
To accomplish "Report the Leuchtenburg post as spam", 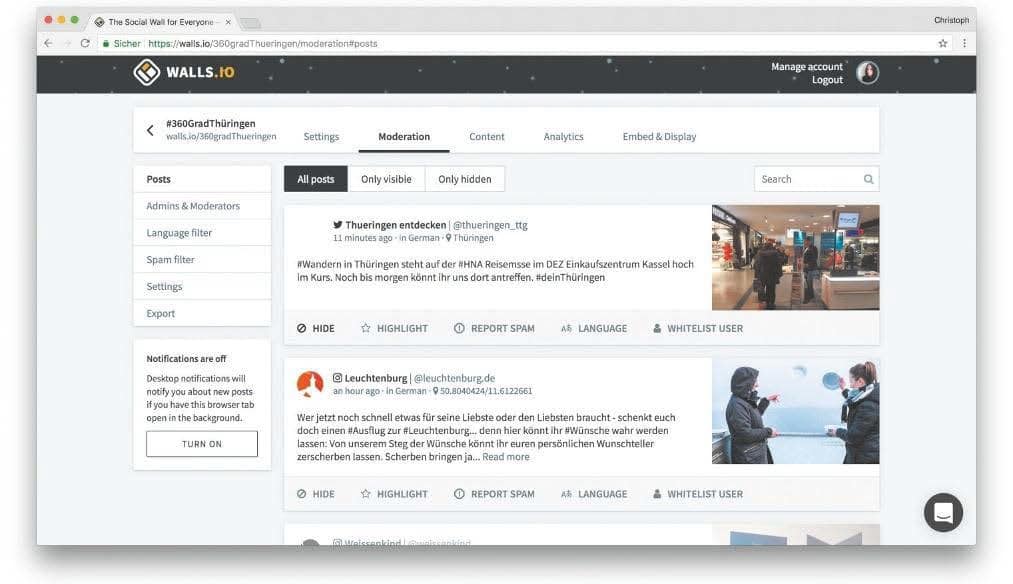I will [x=494, y=494].
